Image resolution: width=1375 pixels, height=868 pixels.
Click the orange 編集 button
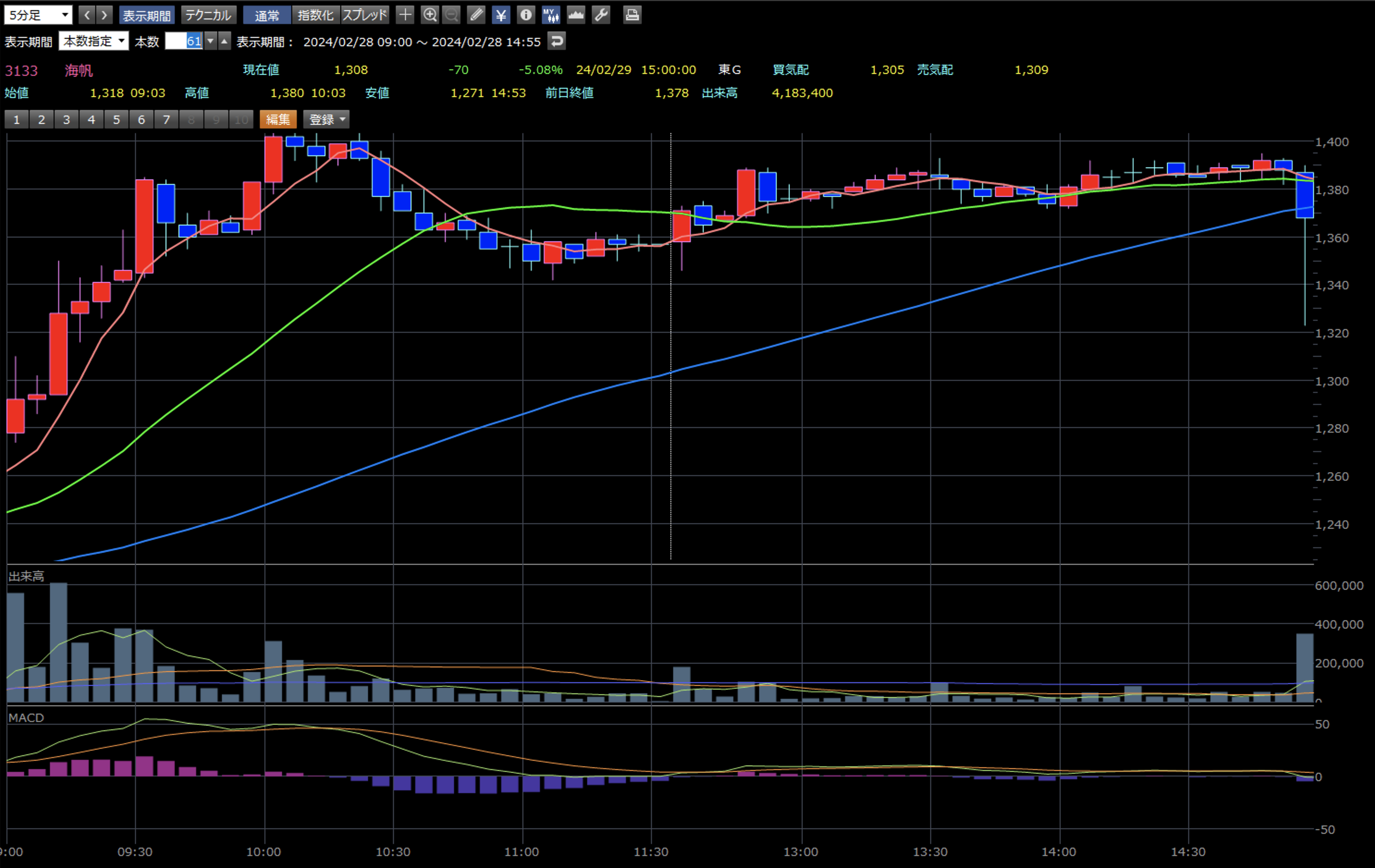click(278, 119)
